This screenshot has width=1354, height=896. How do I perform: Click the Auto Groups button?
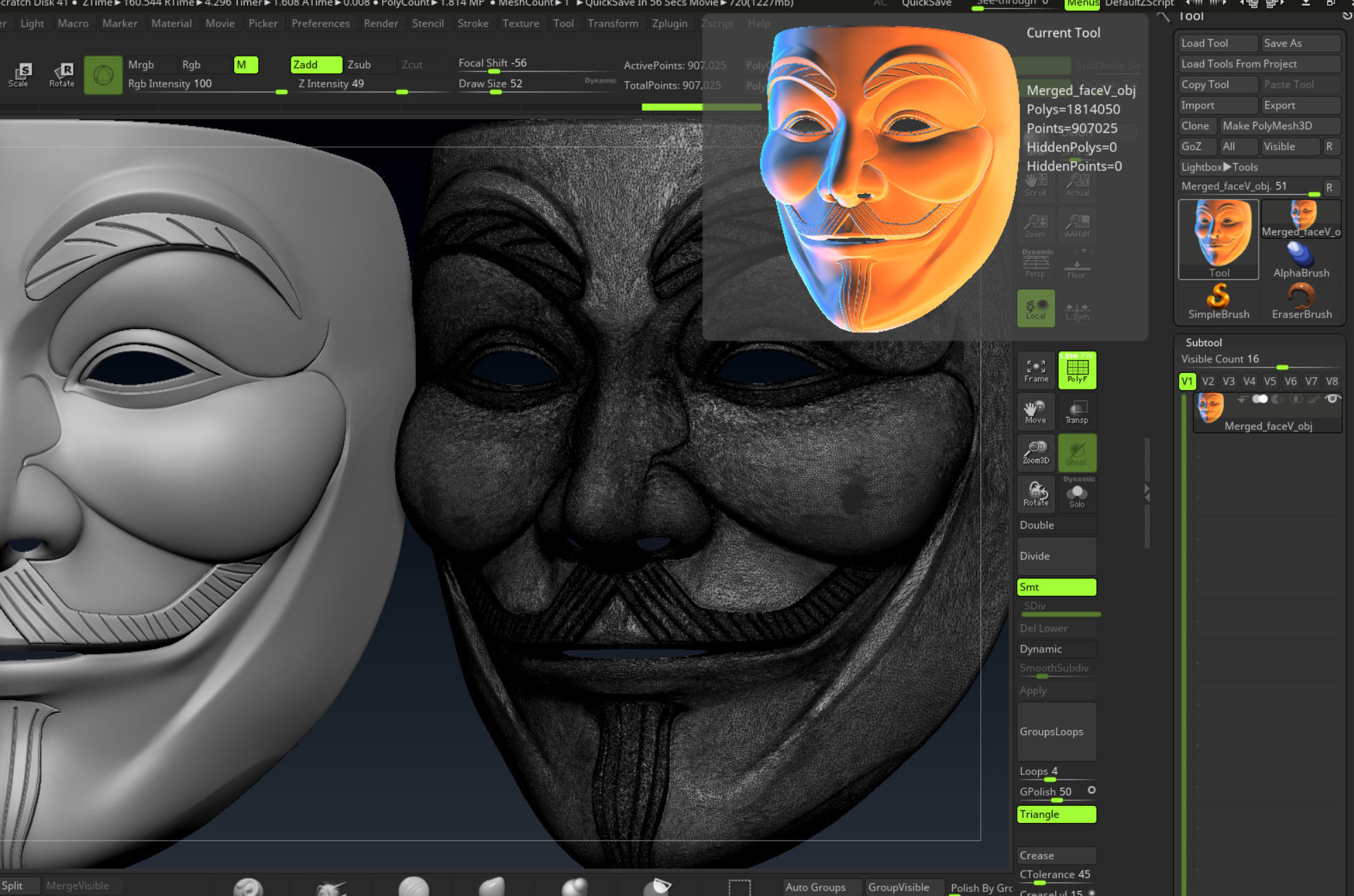click(x=823, y=887)
